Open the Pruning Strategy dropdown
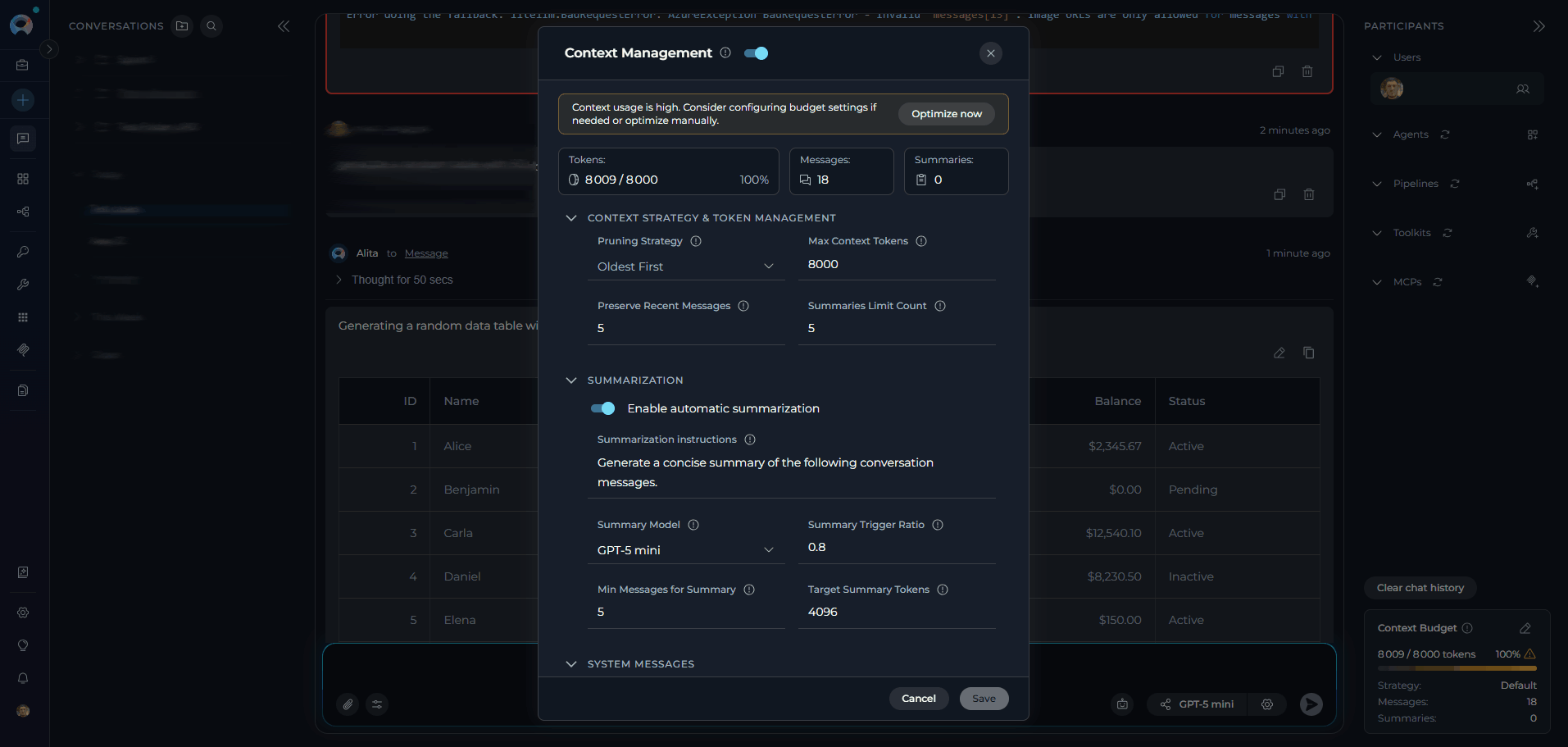1568x747 pixels. point(685,266)
